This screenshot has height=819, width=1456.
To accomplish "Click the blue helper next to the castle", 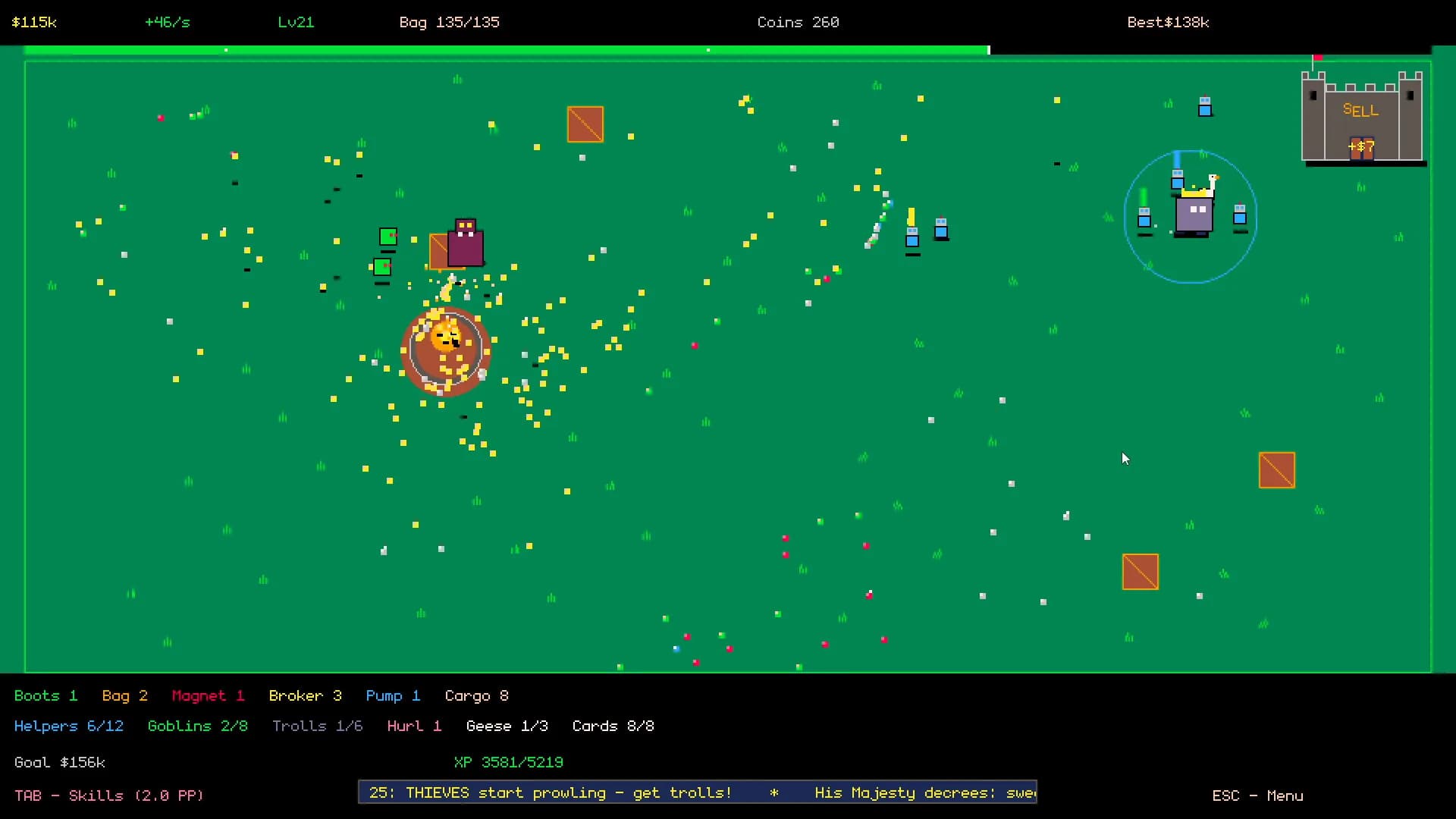I will coord(1205,106).
